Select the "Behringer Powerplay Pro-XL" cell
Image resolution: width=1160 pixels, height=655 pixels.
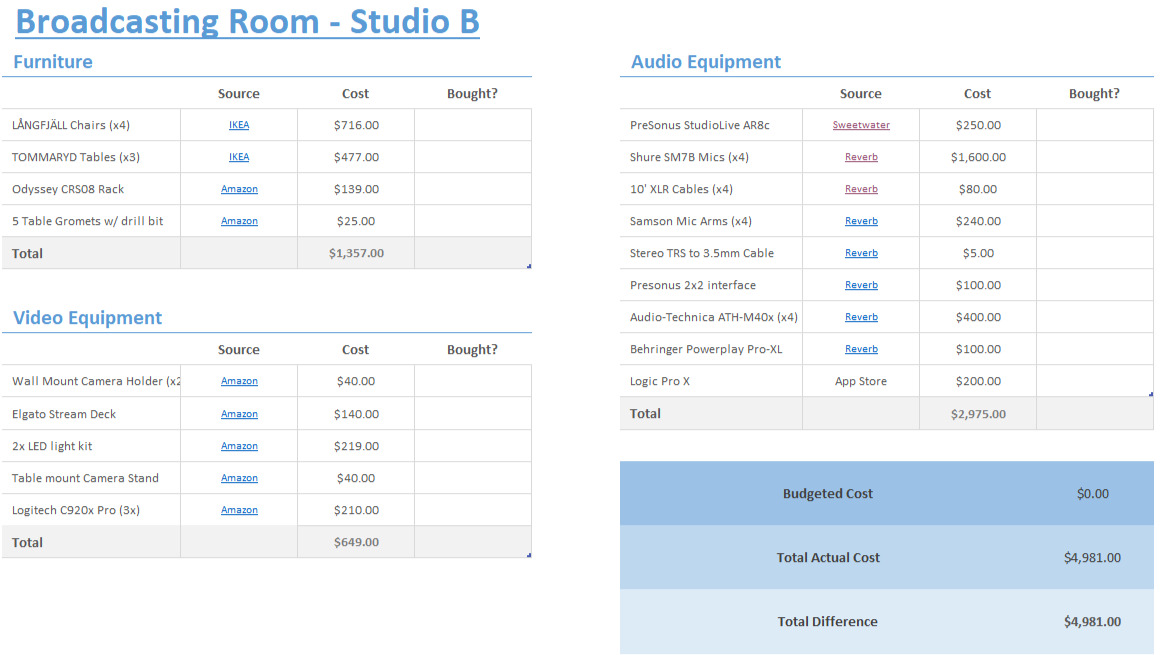pos(711,349)
